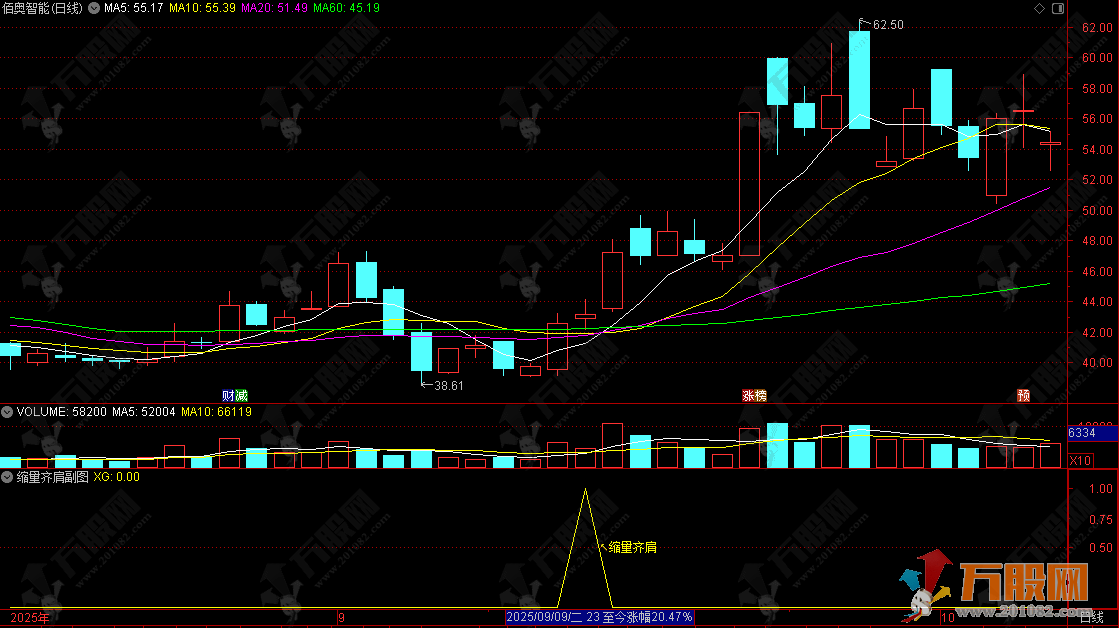
Task: Click the MA60: 45.19 indicator value
Action: (347, 8)
